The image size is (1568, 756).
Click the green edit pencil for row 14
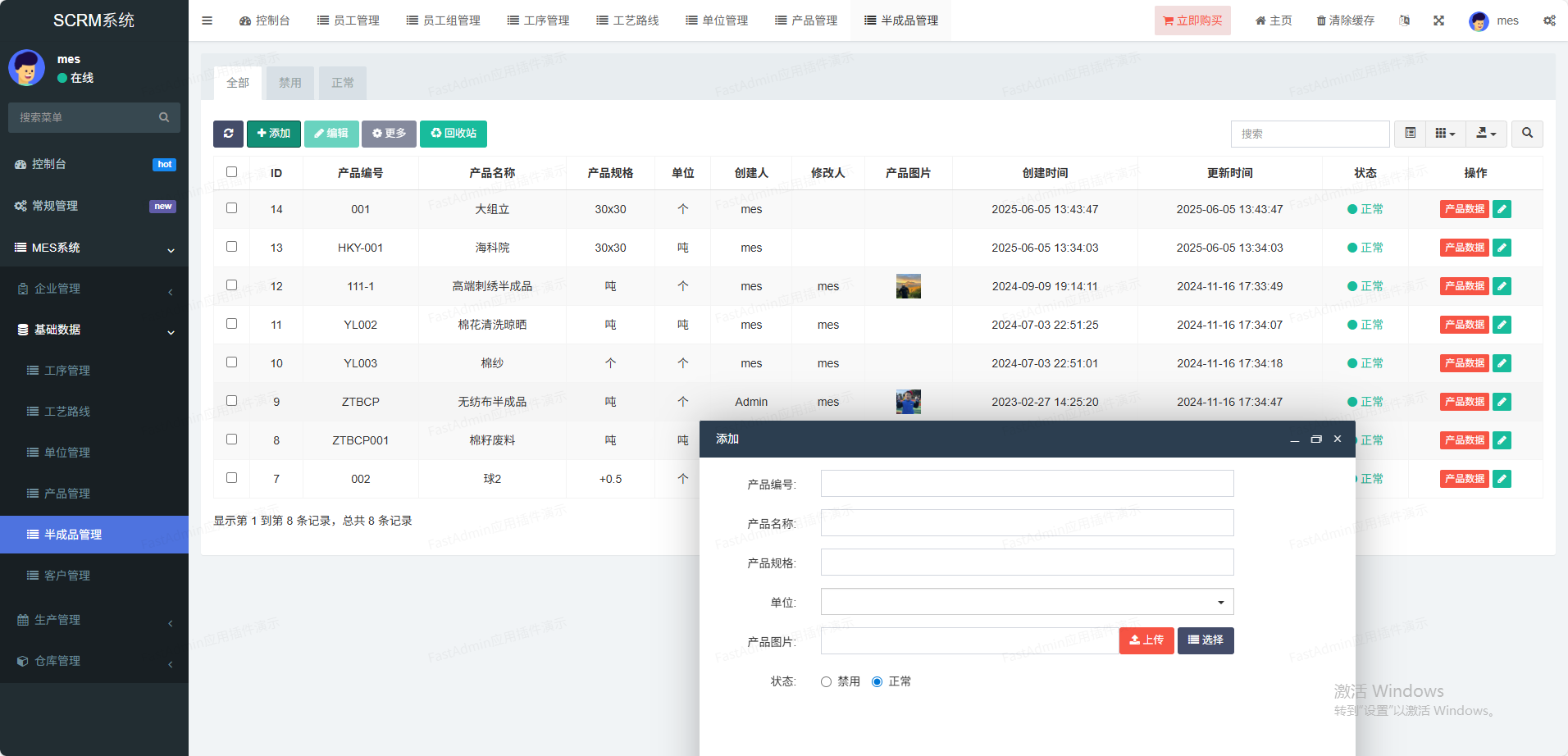[x=1502, y=209]
